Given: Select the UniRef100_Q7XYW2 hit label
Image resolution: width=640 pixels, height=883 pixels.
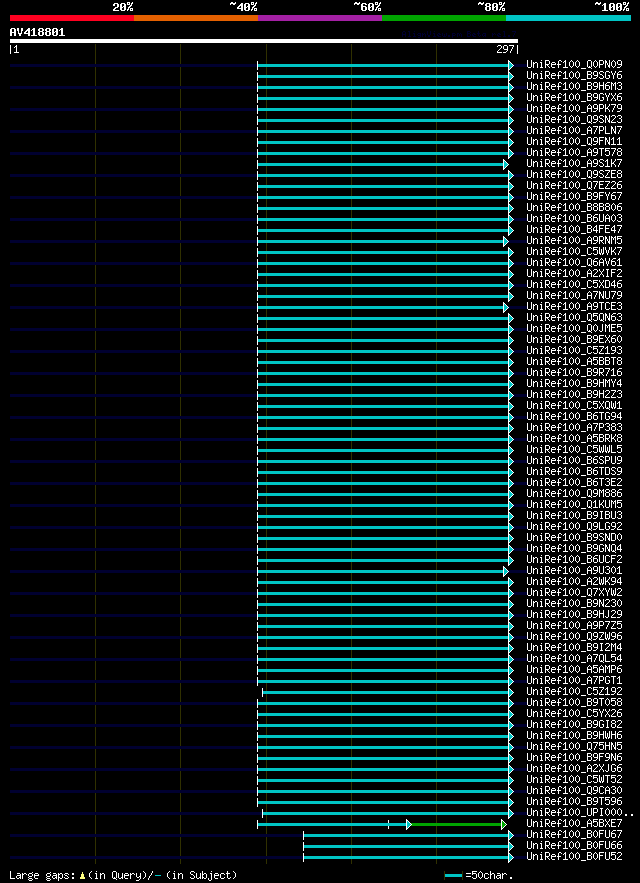Looking at the screenshot, I should (x=575, y=592).
